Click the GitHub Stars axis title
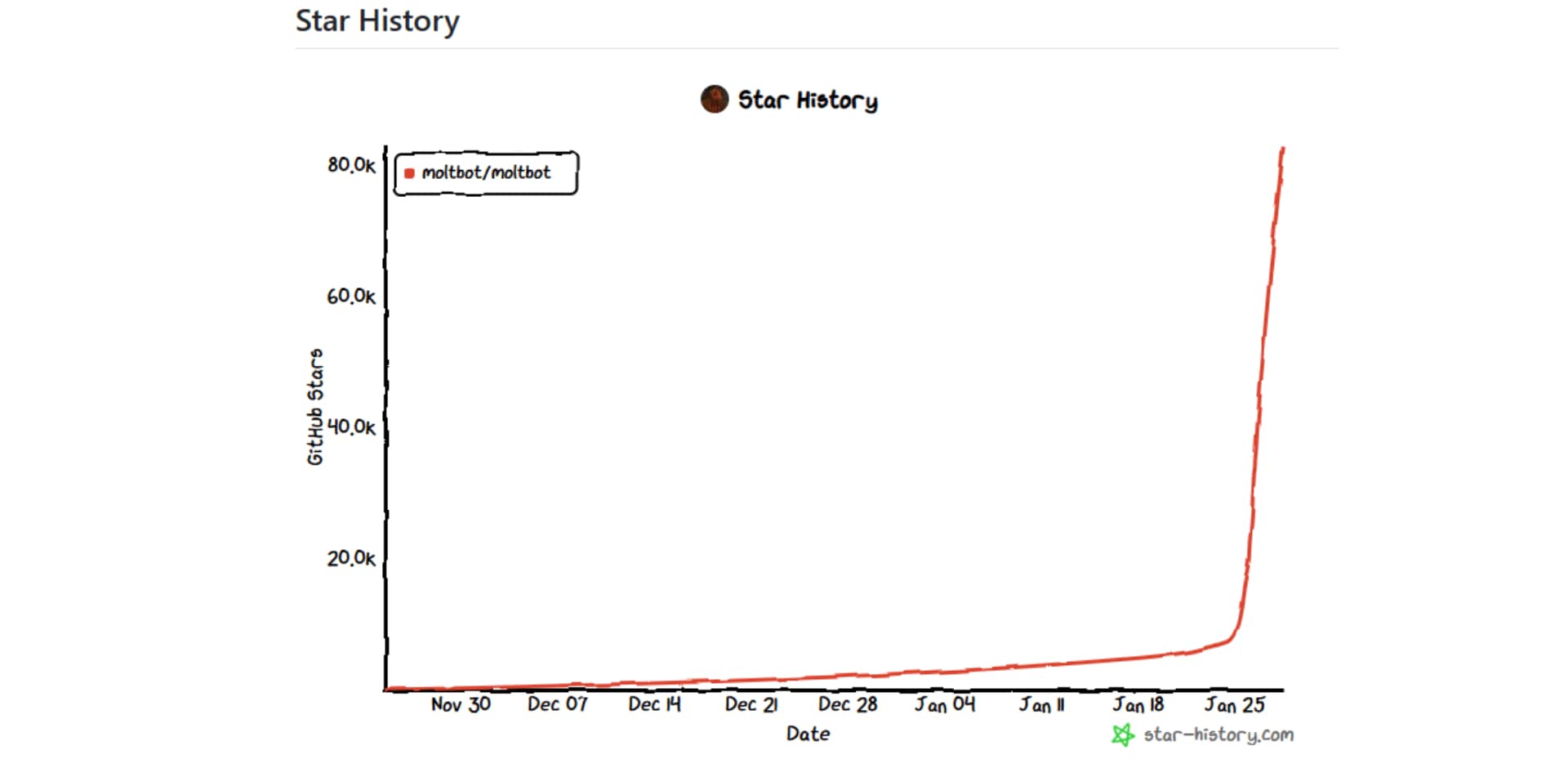Screen dimensions: 1568x764 (x=315, y=407)
